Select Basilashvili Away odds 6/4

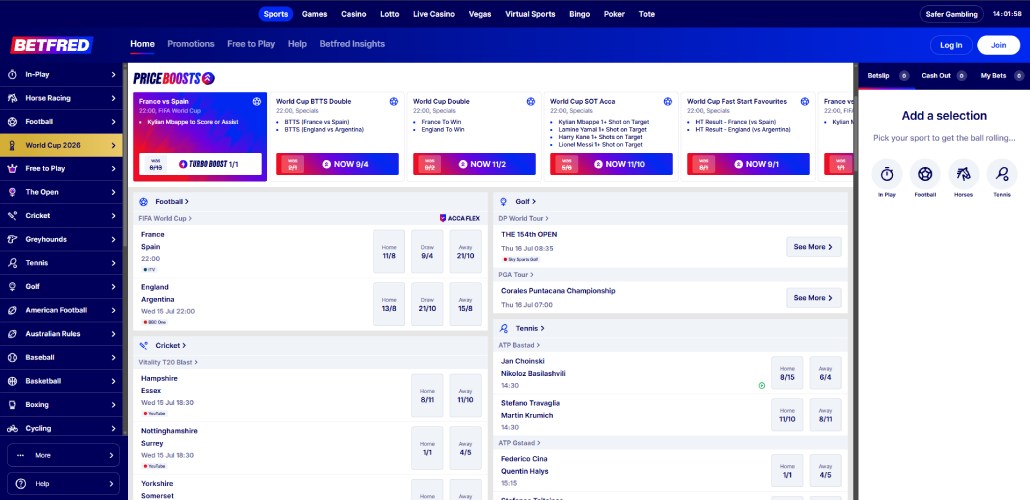825,373
